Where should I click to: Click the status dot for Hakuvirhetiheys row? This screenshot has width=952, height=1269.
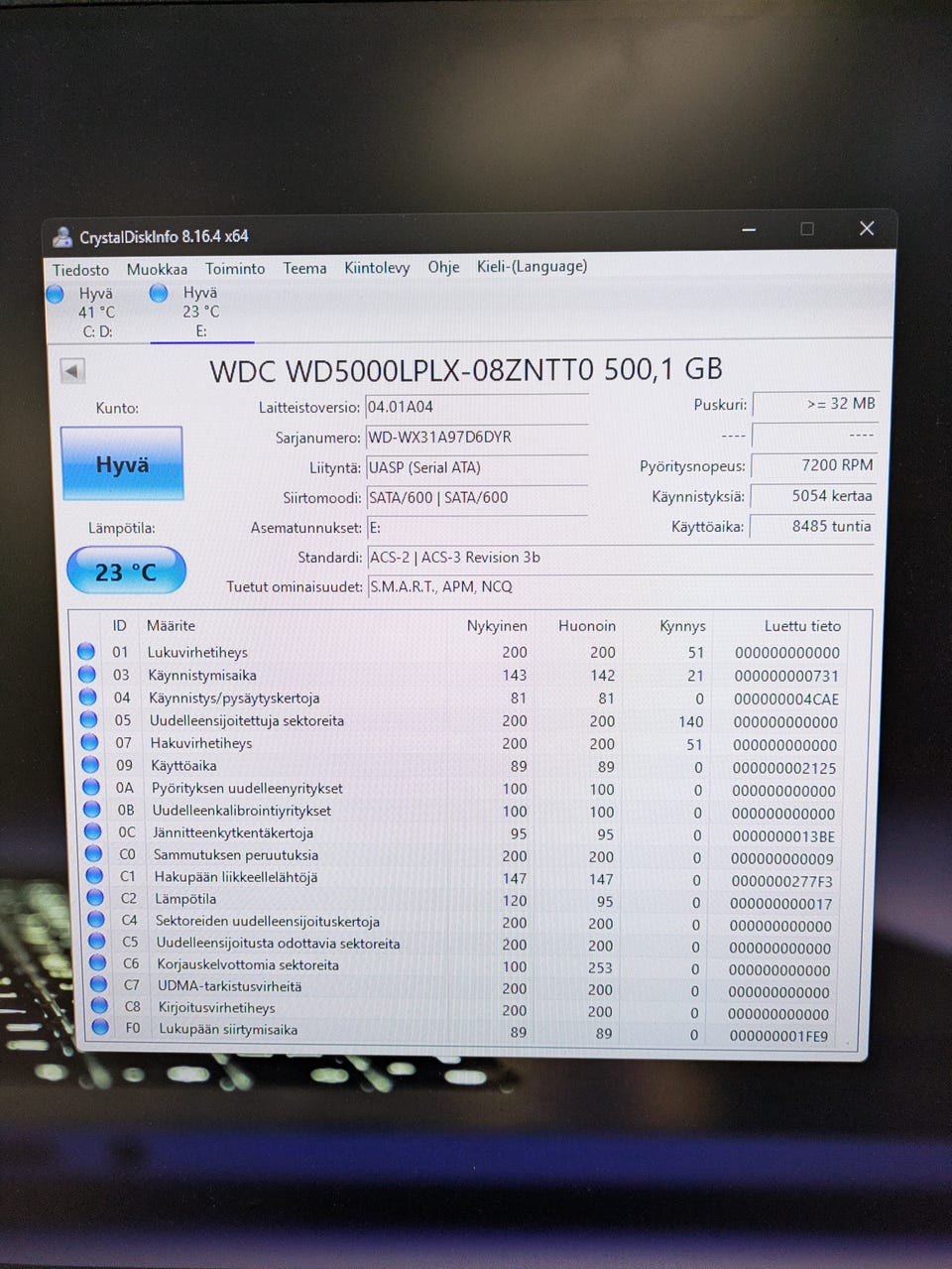pos(89,742)
